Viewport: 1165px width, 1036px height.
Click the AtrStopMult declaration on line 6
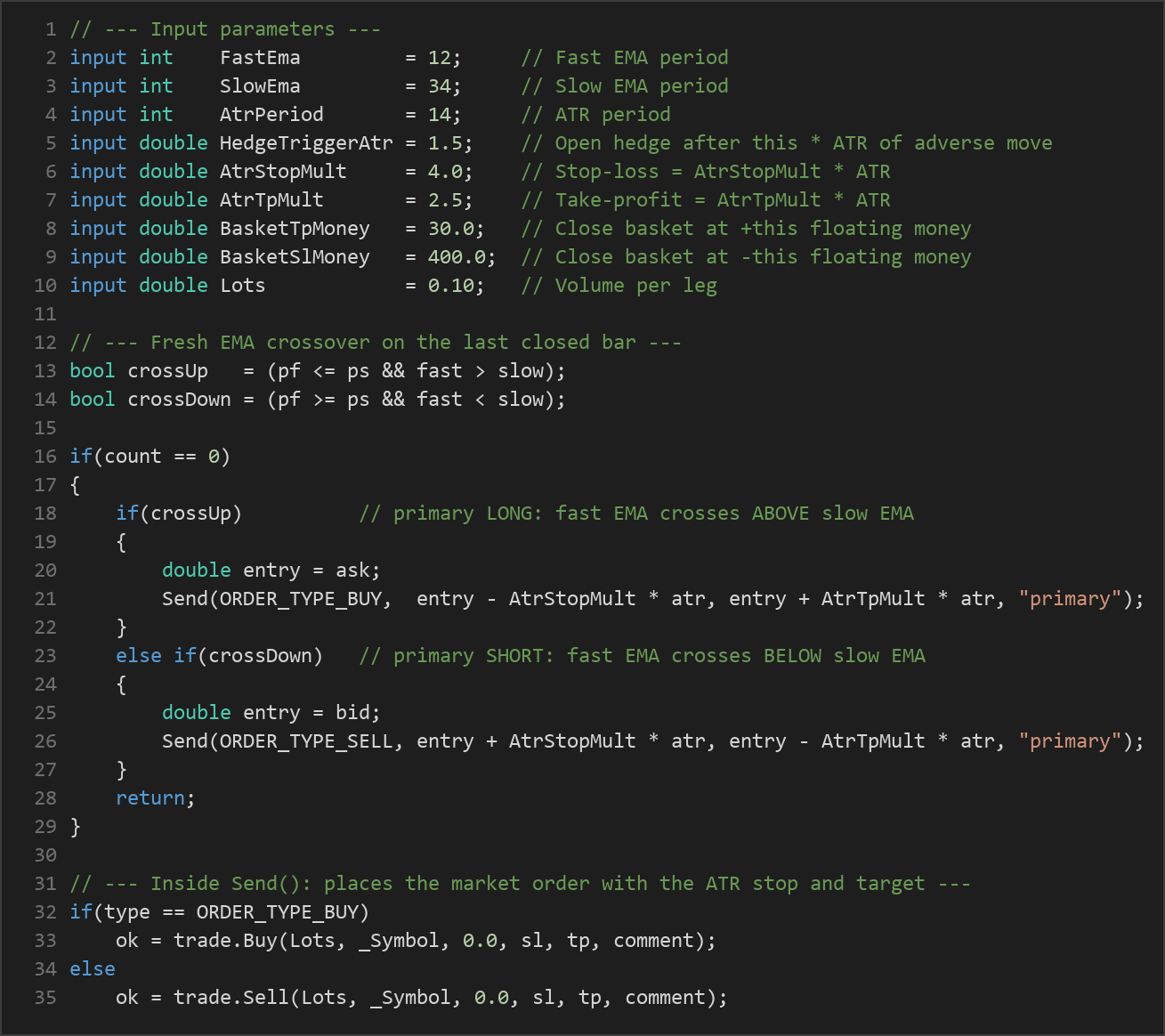tap(283, 172)
